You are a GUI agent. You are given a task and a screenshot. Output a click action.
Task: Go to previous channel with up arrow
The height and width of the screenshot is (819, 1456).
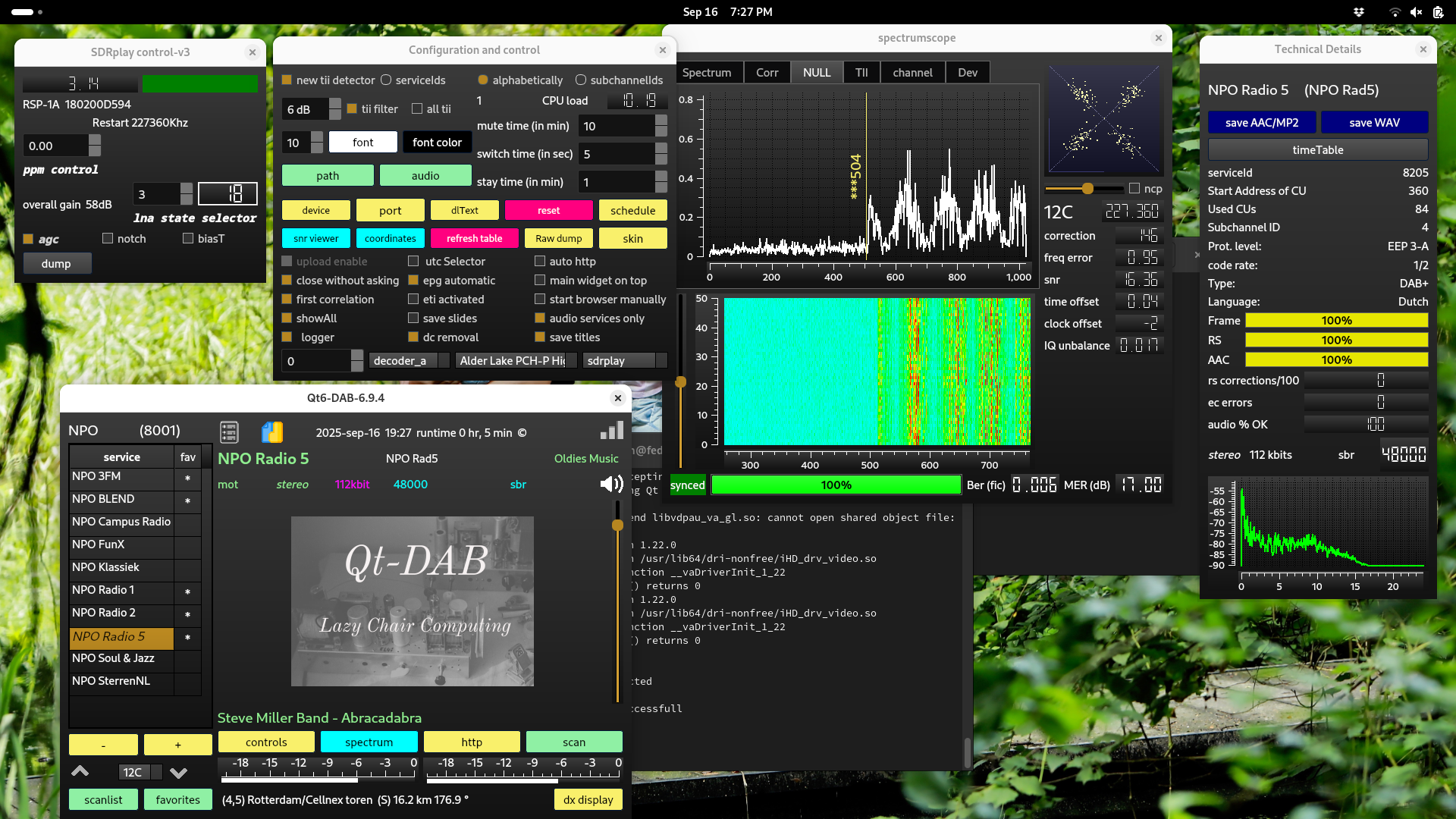pyautogui.click(x=80, y=772)
